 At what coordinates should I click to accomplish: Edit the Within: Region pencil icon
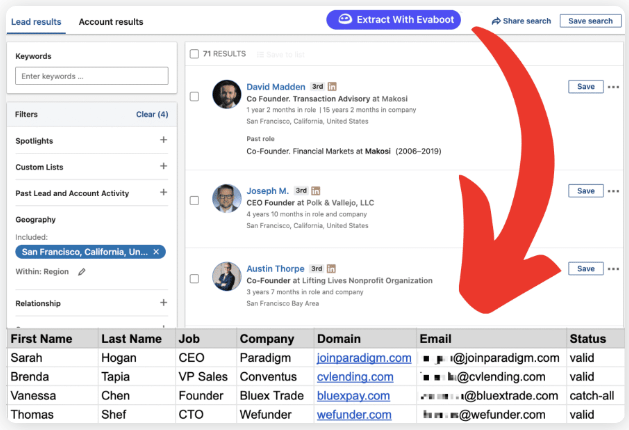(82, 272)
